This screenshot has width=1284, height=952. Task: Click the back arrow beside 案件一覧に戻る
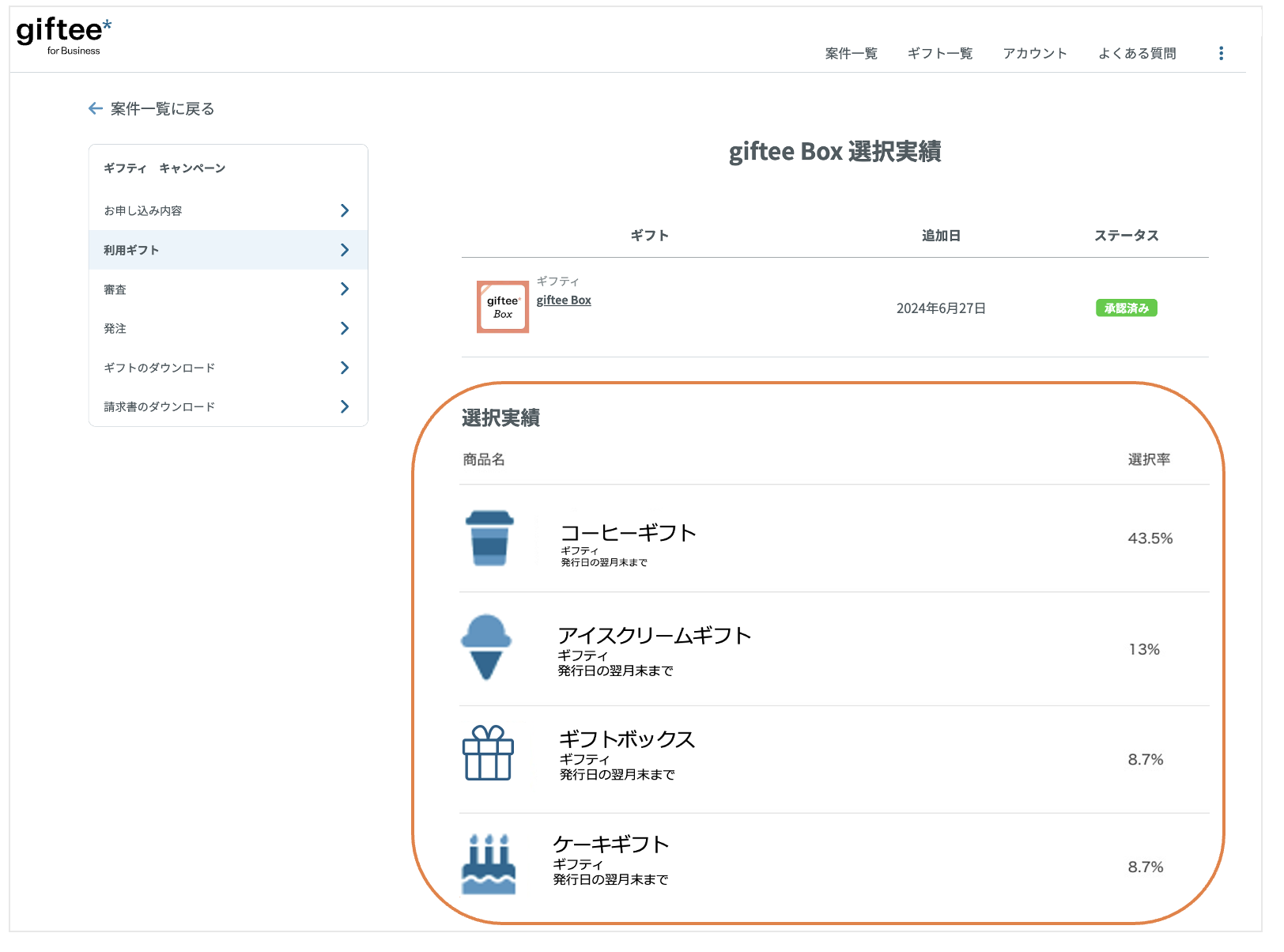point(96,108)
